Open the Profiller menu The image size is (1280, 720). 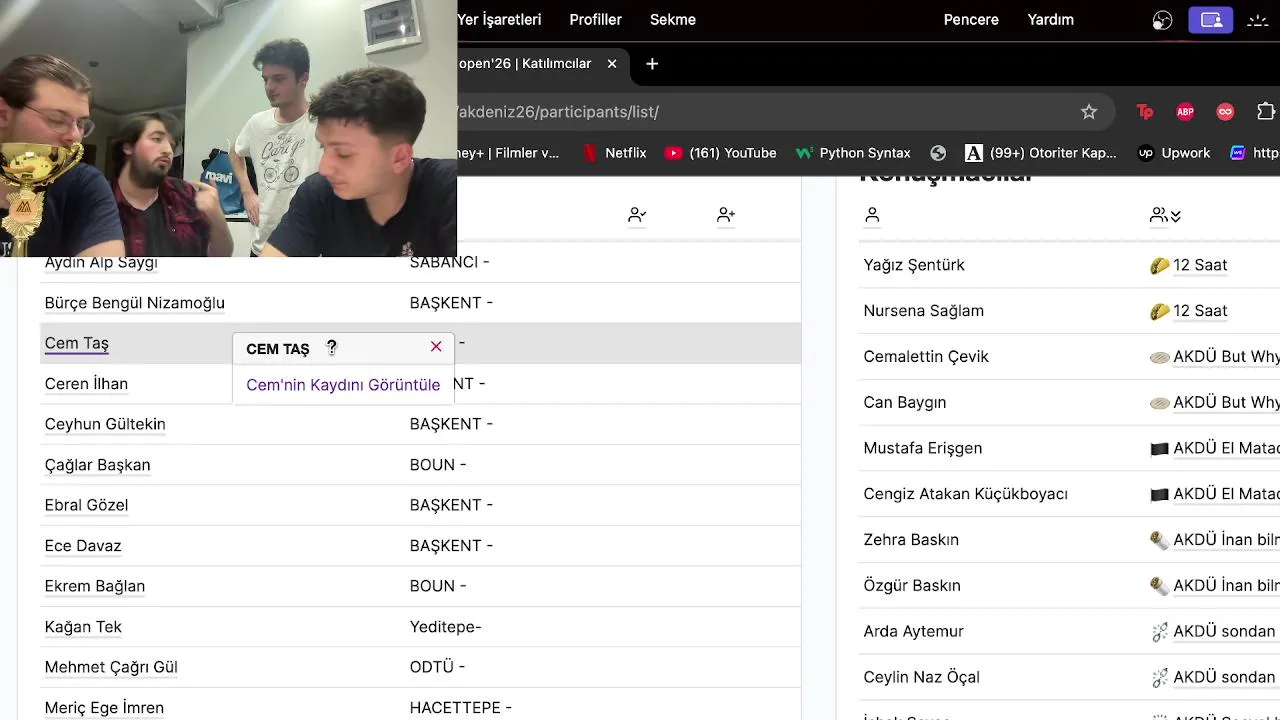tap(595, 19)
